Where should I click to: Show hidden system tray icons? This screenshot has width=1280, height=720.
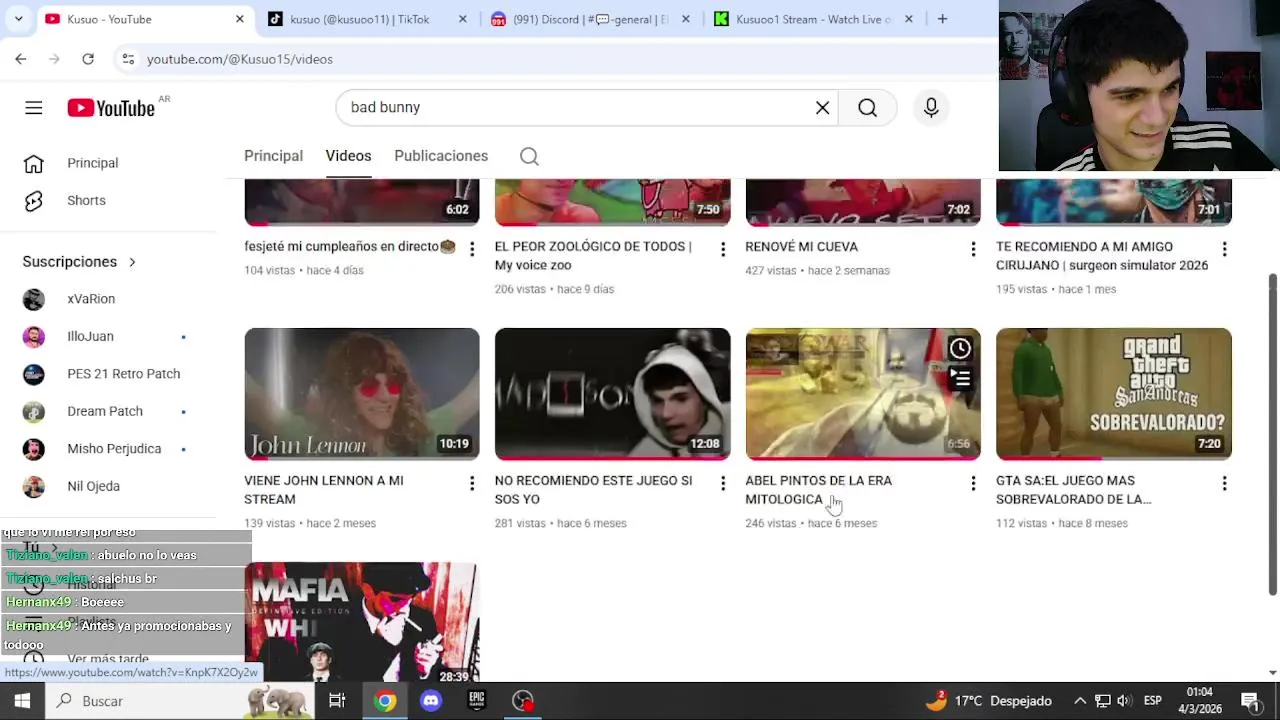click(1080, 701)
